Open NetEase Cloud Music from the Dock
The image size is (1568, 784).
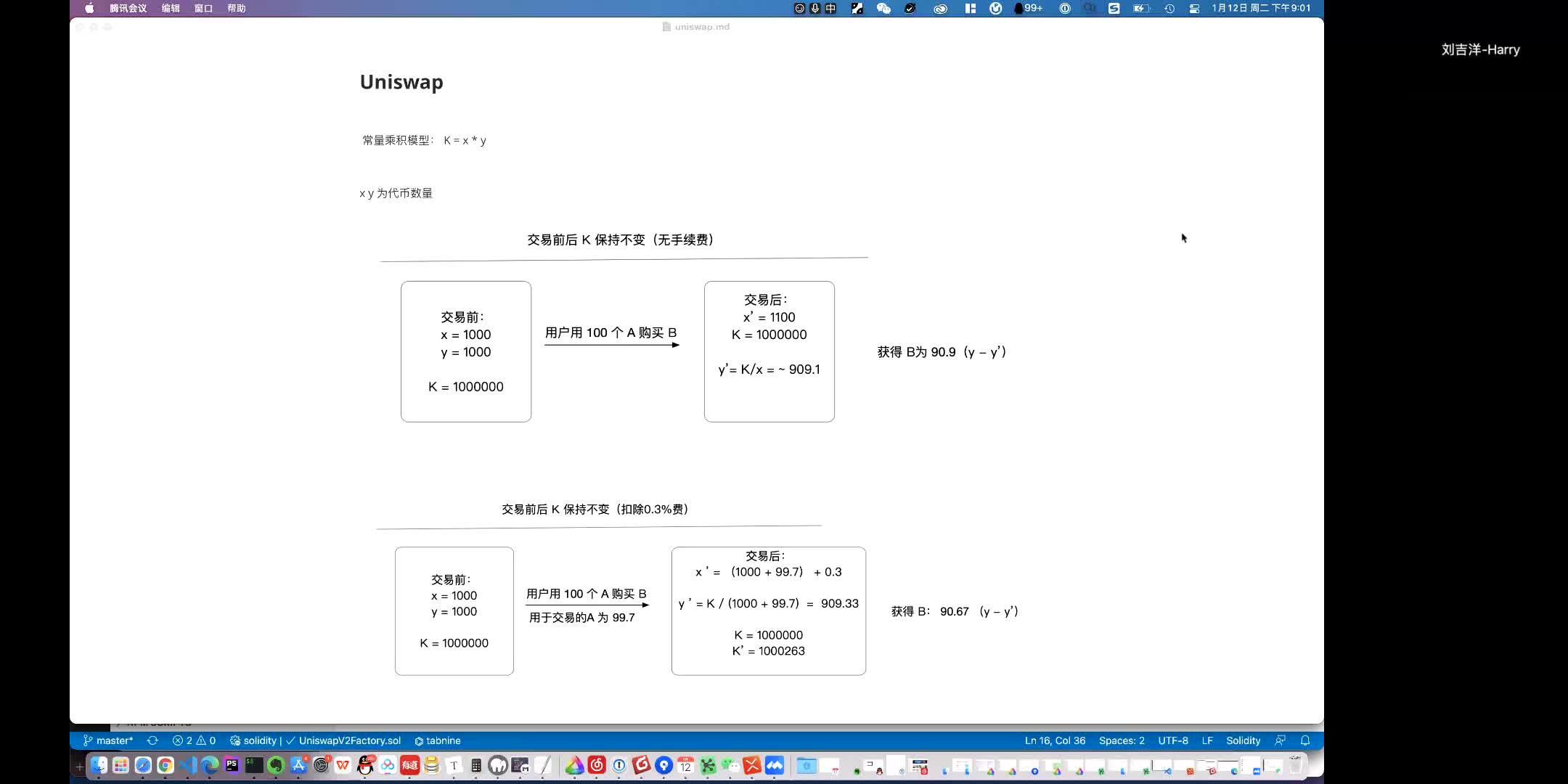coord(597,765)
